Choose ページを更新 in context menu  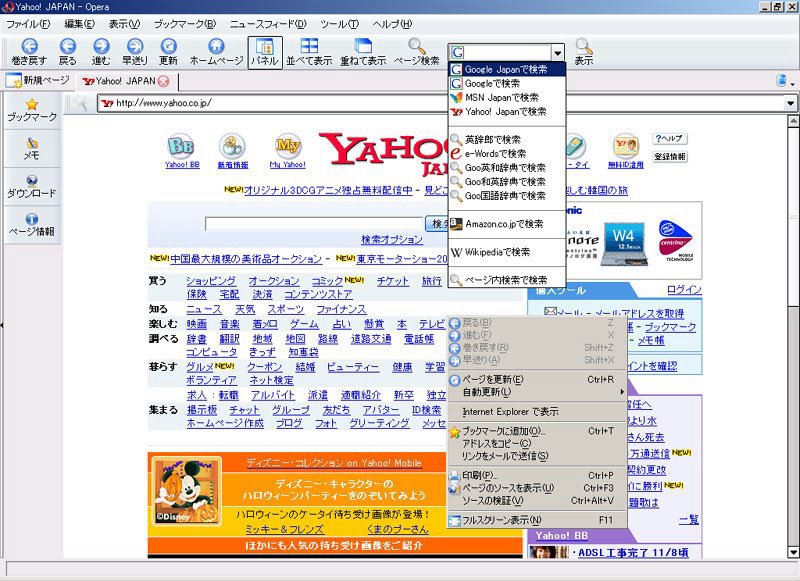tap(536, 380)
